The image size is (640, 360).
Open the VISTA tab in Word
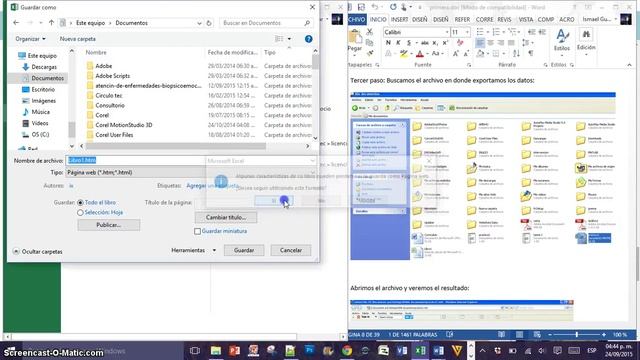[525, 20]
